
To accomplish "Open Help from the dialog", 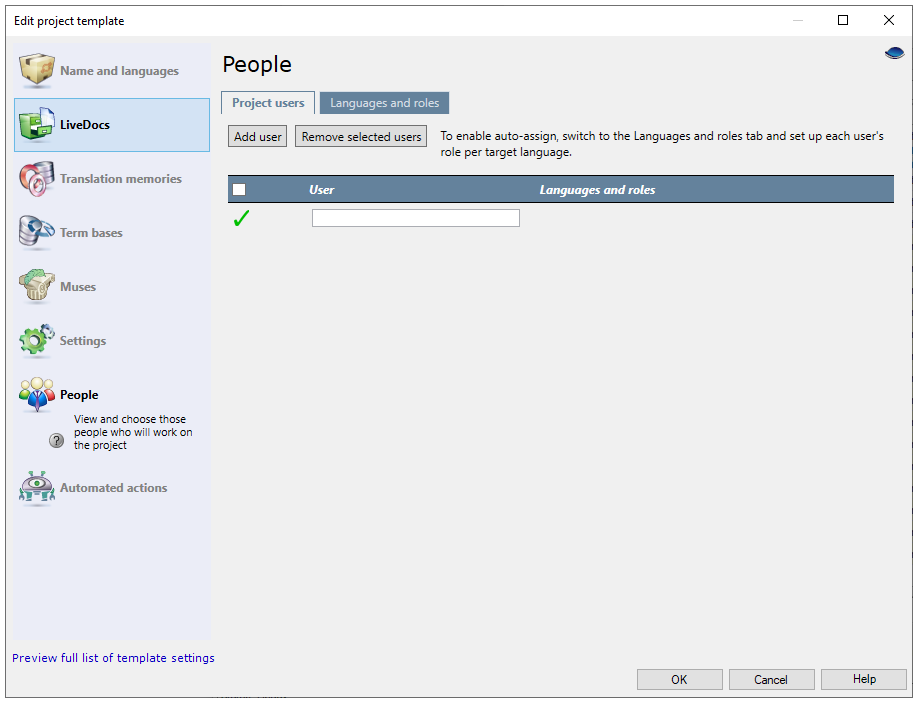I will pos(863,679).
